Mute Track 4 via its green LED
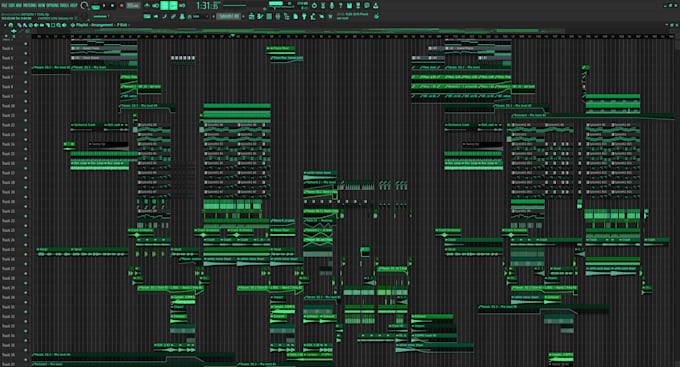Screen dimensions: 680x367 26,53
